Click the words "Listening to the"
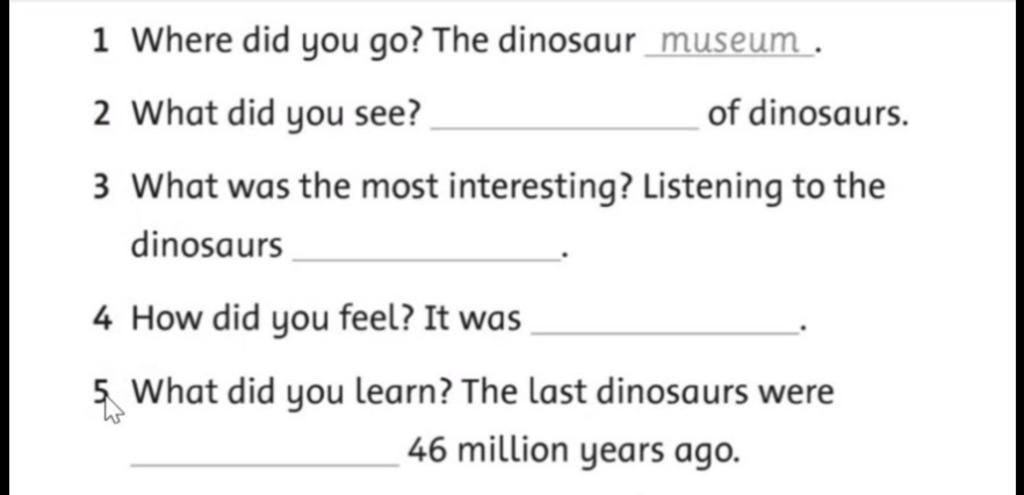 click(x=764, y=188)
